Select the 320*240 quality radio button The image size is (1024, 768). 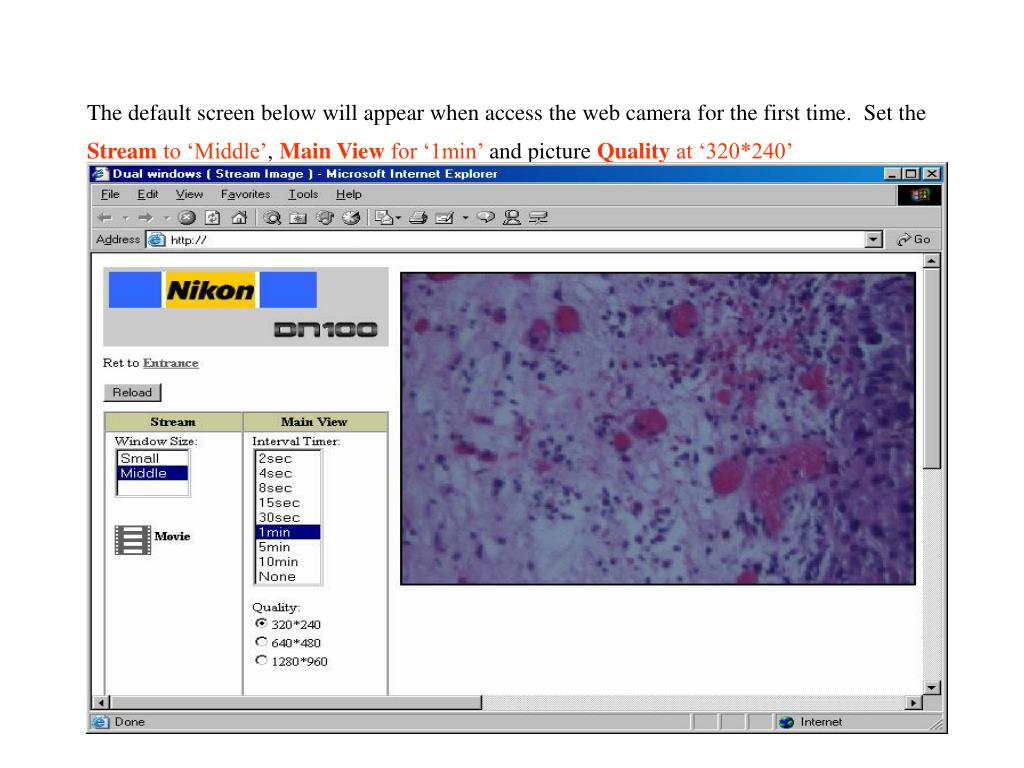point(262,624)
